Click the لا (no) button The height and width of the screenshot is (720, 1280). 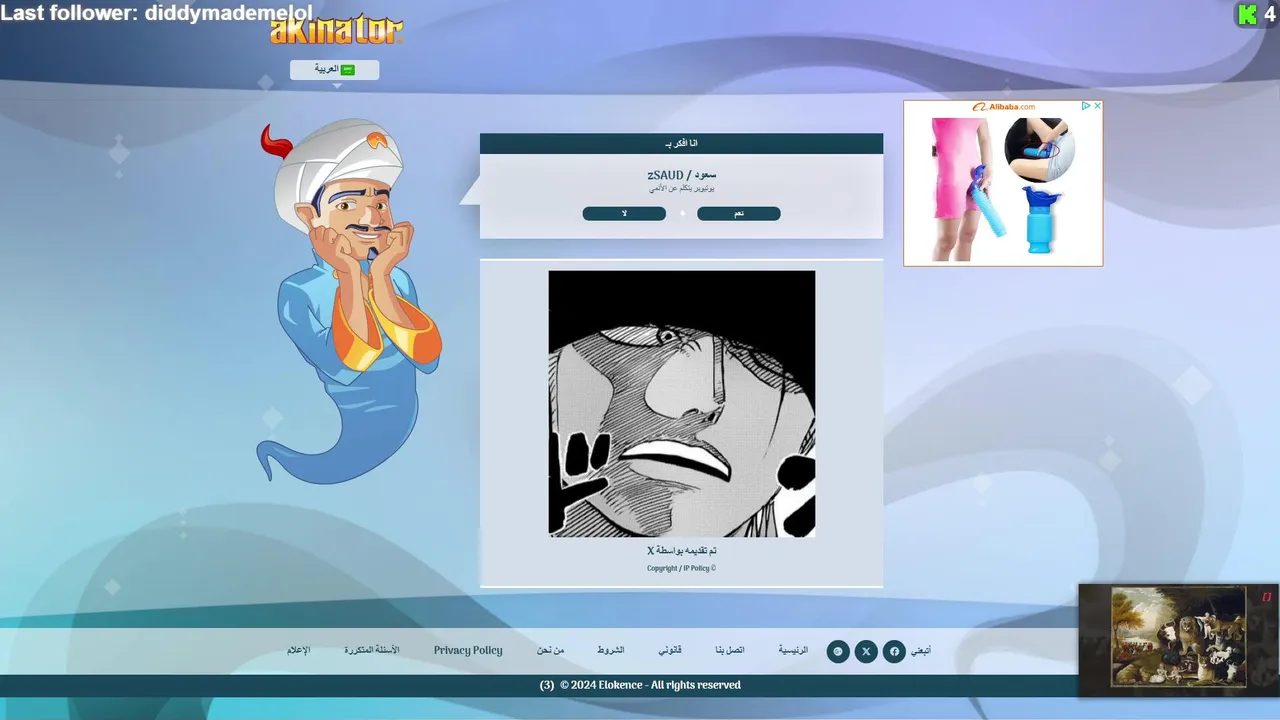tap(624, 214)
